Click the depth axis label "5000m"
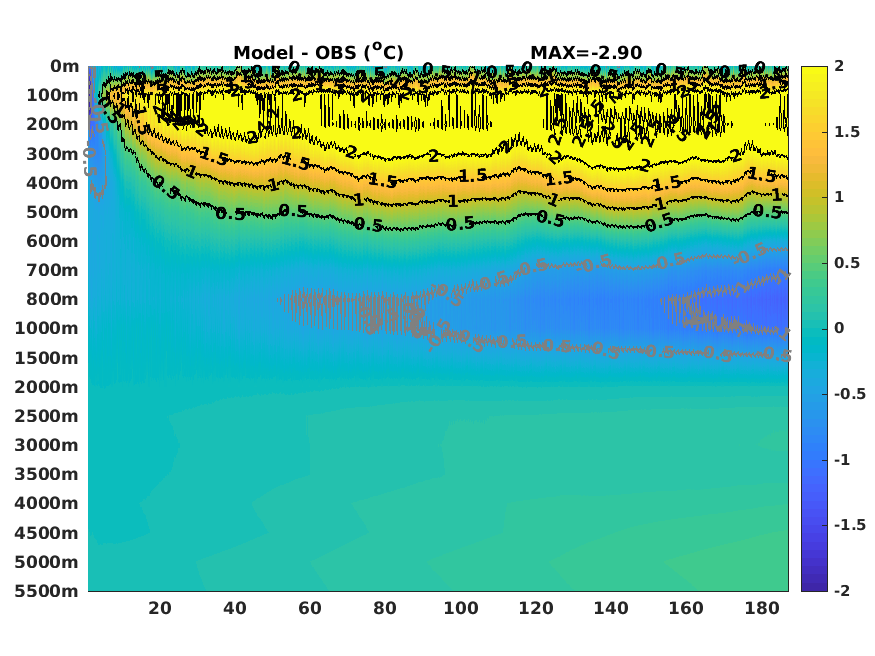The image size is (875, 656). tap(47, 561)
